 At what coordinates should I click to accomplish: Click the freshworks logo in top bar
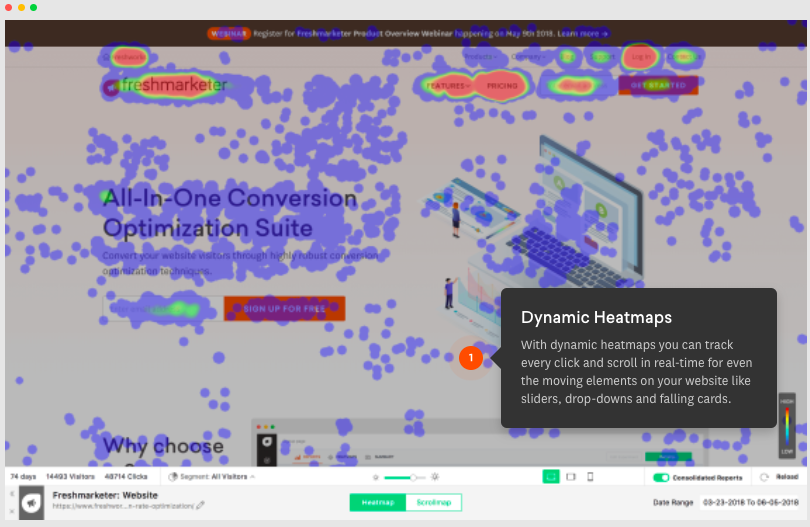pos(126,57)
